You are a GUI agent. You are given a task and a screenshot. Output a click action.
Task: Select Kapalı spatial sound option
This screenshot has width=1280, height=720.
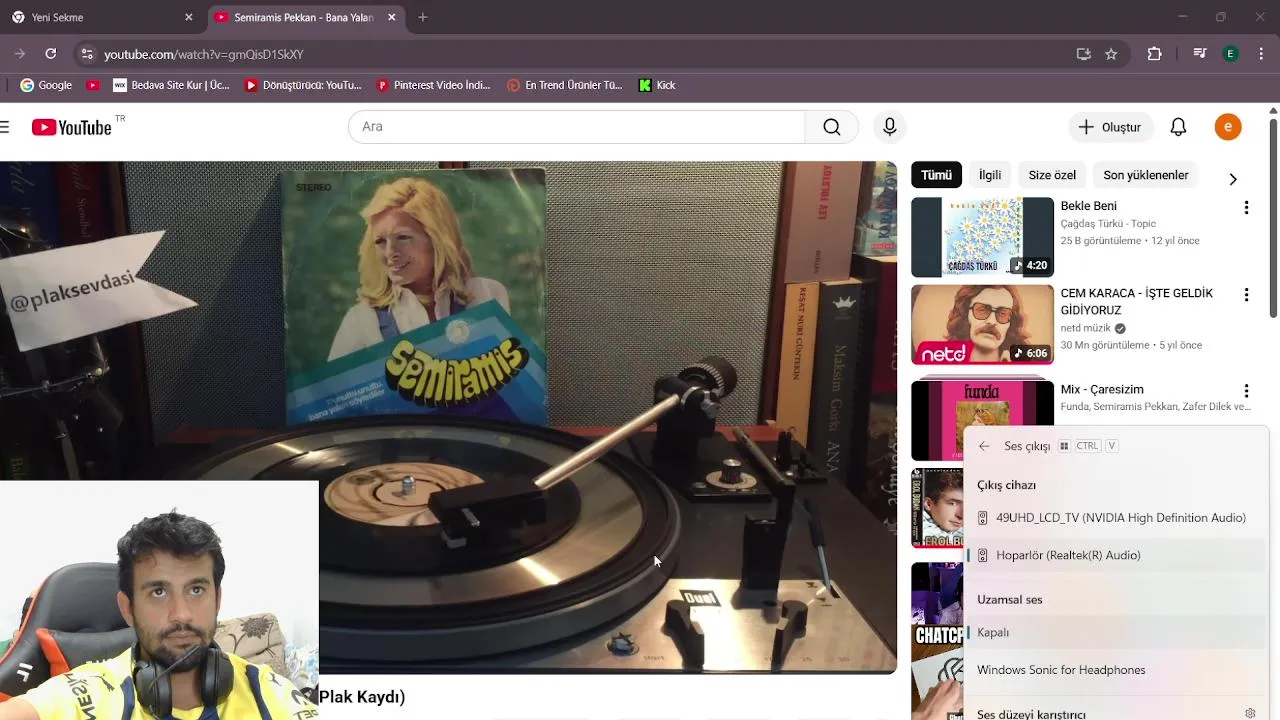(1116, 632)
